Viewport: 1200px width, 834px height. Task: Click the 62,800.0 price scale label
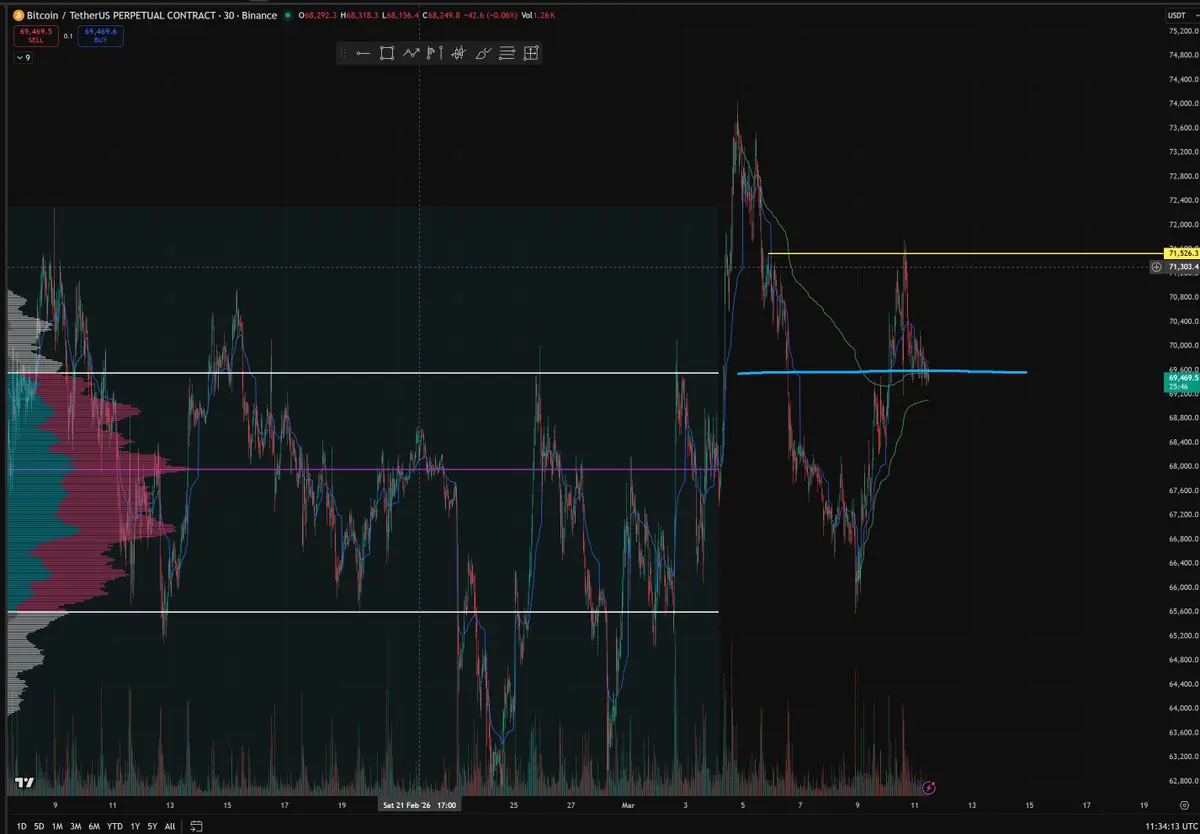click(x=1182, y=781)
